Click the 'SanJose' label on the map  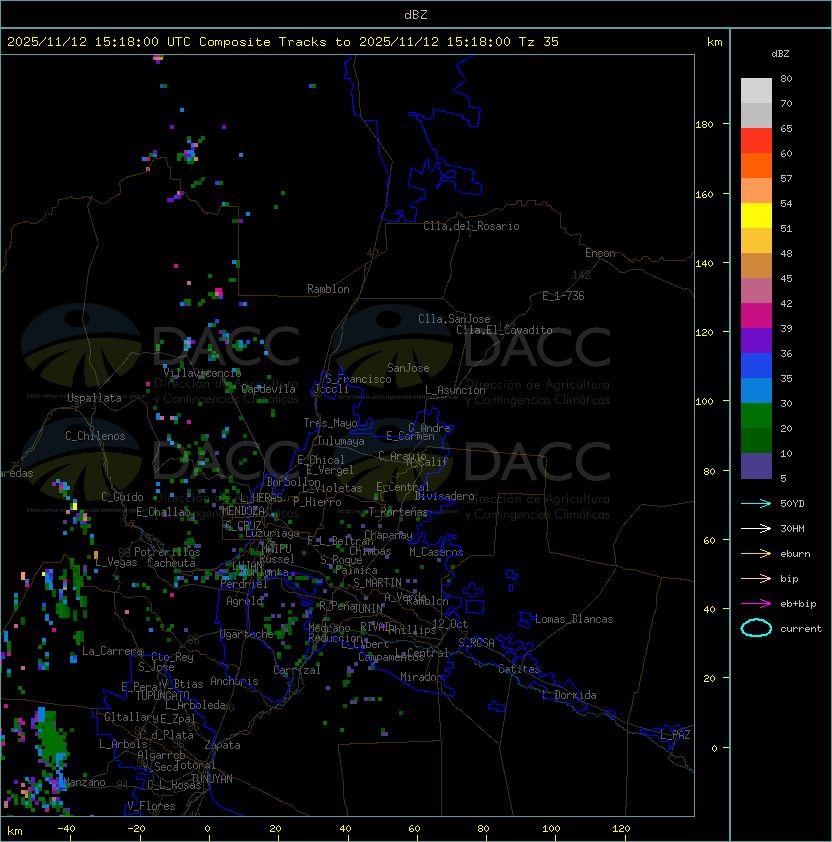point(408,368)
